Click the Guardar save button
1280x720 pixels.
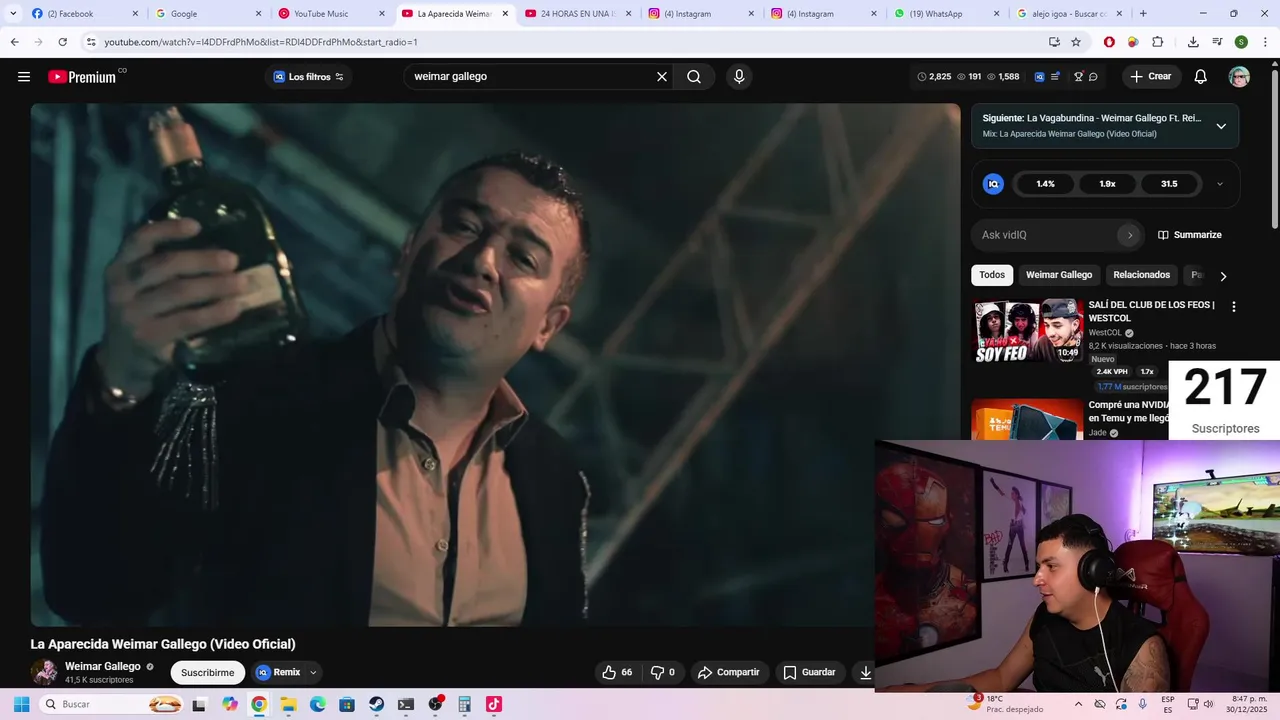point(809,672)
